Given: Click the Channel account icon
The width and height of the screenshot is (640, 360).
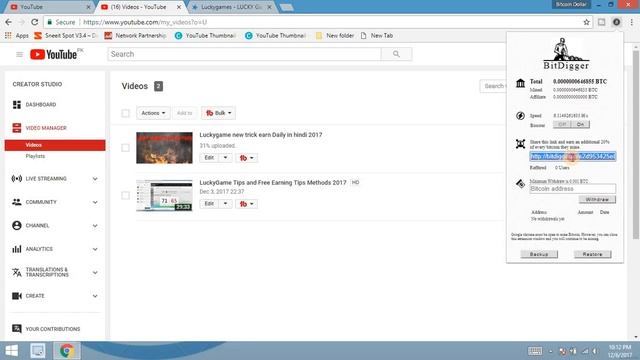Looking at the screenshot, I should 17,226.
